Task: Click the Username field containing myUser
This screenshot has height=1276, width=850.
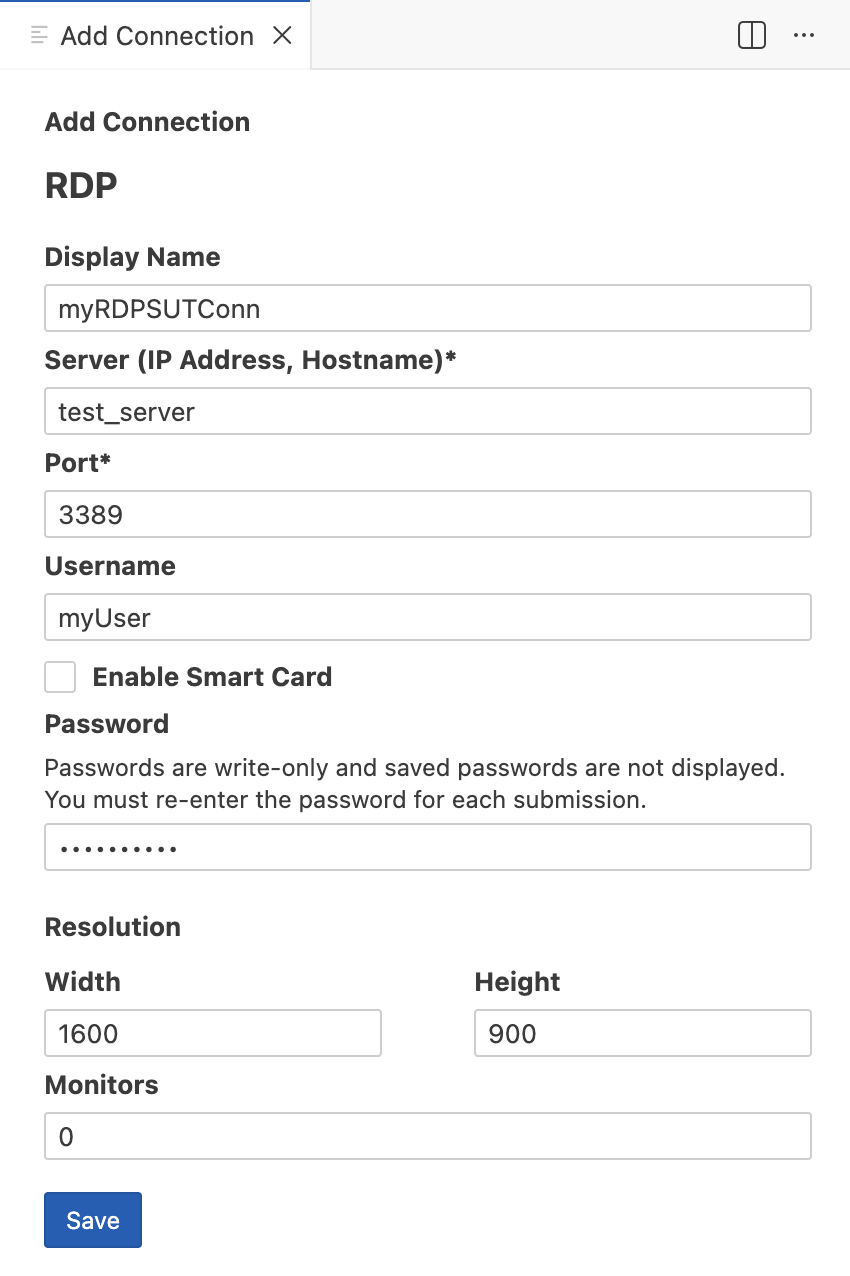Action: (428, 617)
